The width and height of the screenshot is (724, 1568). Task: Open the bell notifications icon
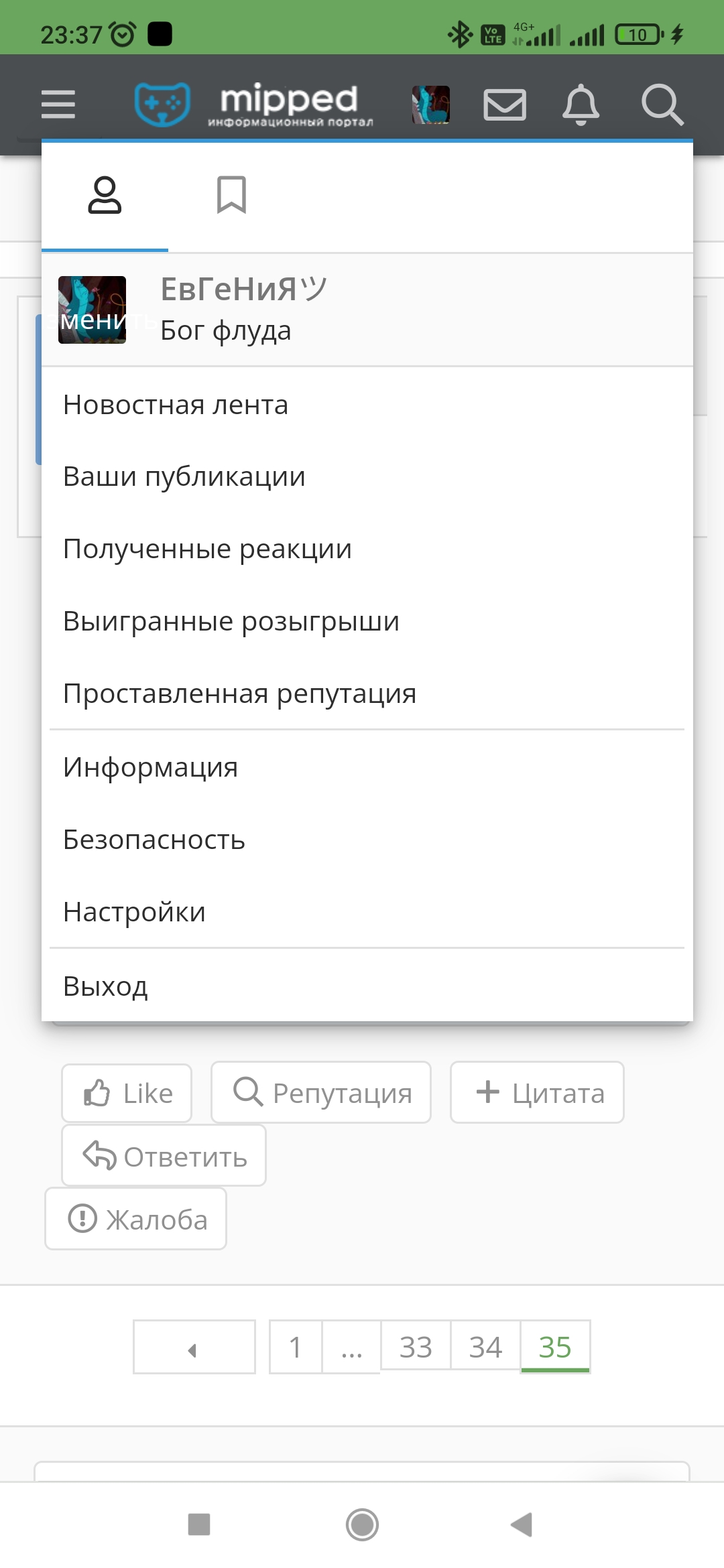click(x=581, y=105)
